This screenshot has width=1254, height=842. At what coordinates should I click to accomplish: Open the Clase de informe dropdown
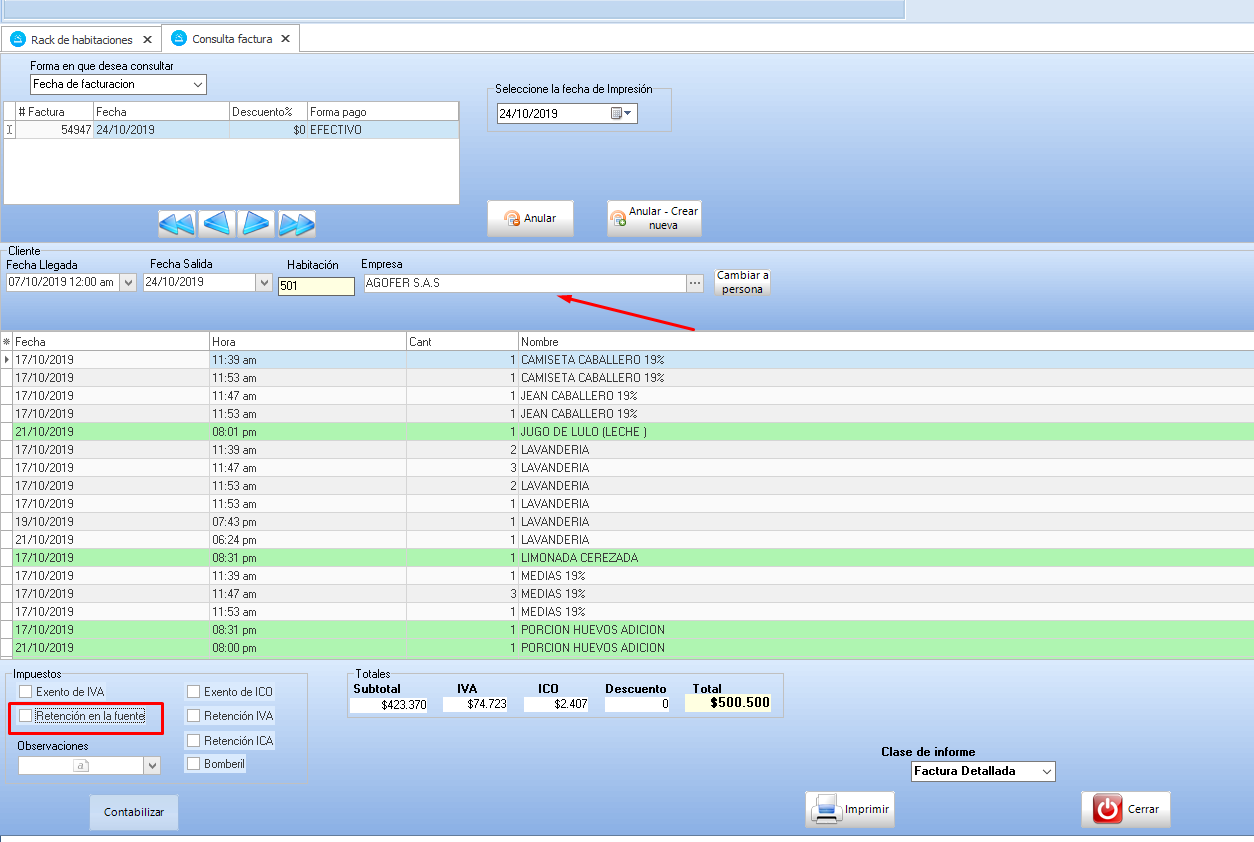pyautogui.click(x=1046, y=772)
